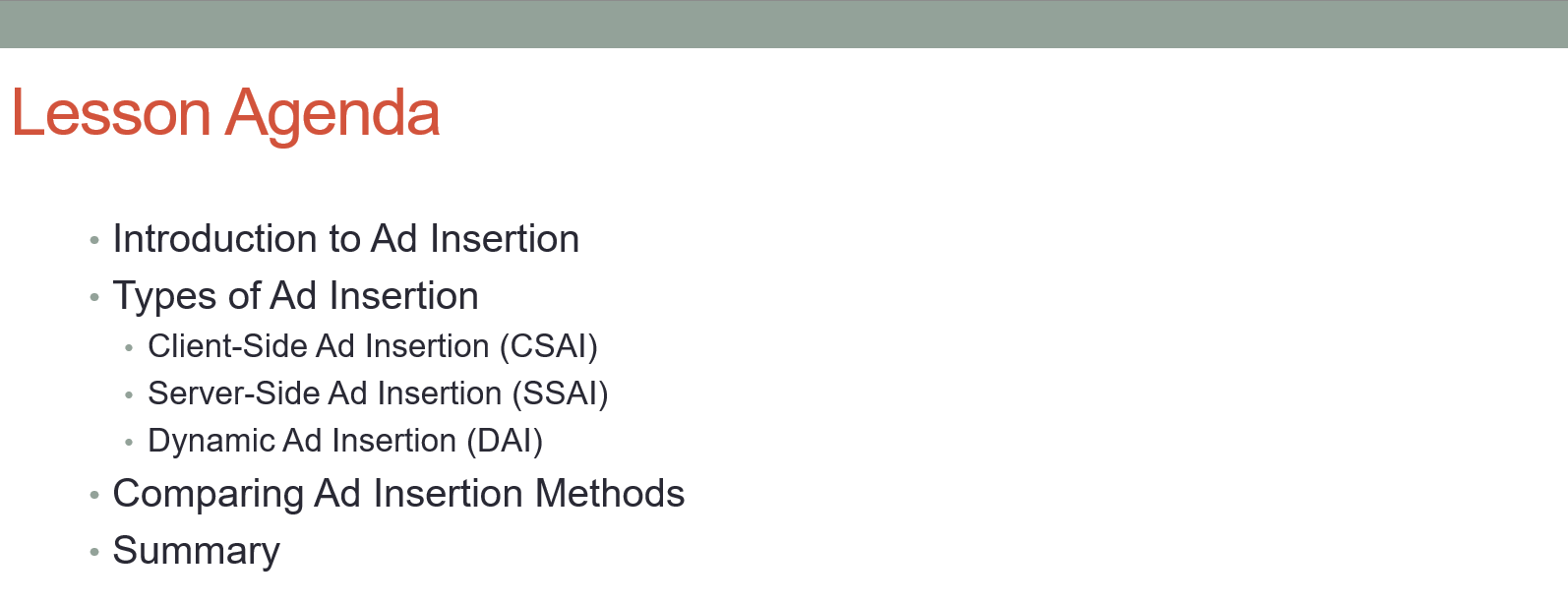Screen dimensions: 1568x604
Task: Select the Comparing Ad Insertion Methods line
Action: pos(398,495)
